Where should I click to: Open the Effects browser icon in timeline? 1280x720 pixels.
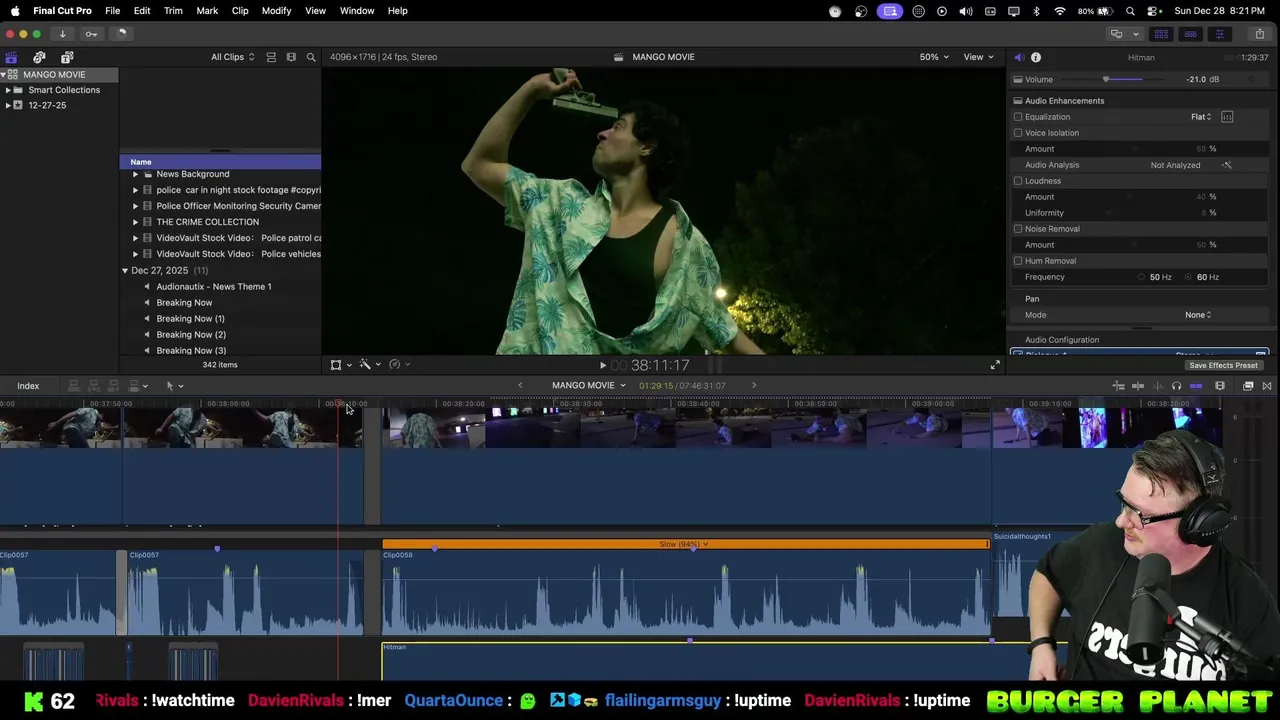pyautogui.click(x=1248, y=386)
